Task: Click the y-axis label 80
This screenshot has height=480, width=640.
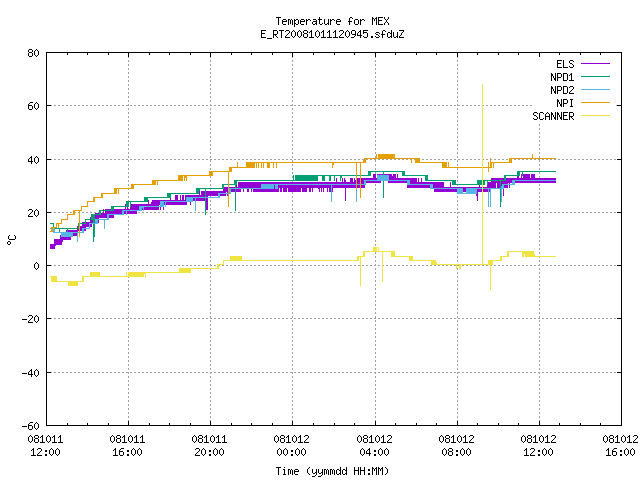Action: (x=33, y=53)
